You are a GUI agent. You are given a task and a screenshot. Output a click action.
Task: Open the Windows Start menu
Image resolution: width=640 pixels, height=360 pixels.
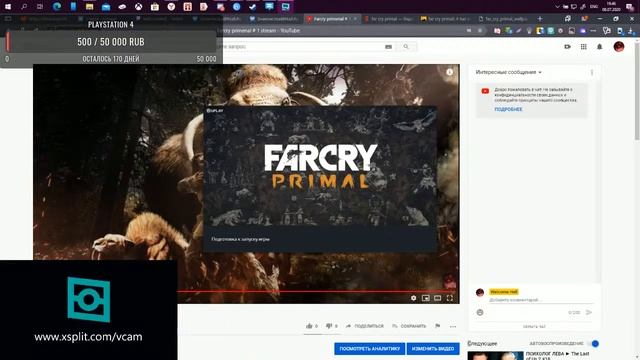pos(8,7)
